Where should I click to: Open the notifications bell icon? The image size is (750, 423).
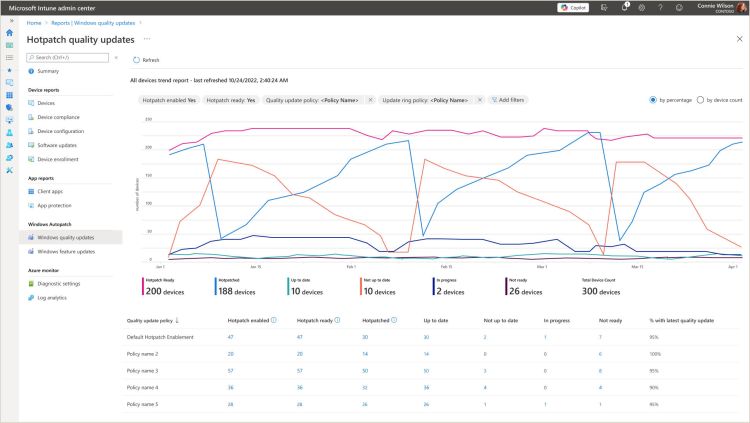coord(626,7)
